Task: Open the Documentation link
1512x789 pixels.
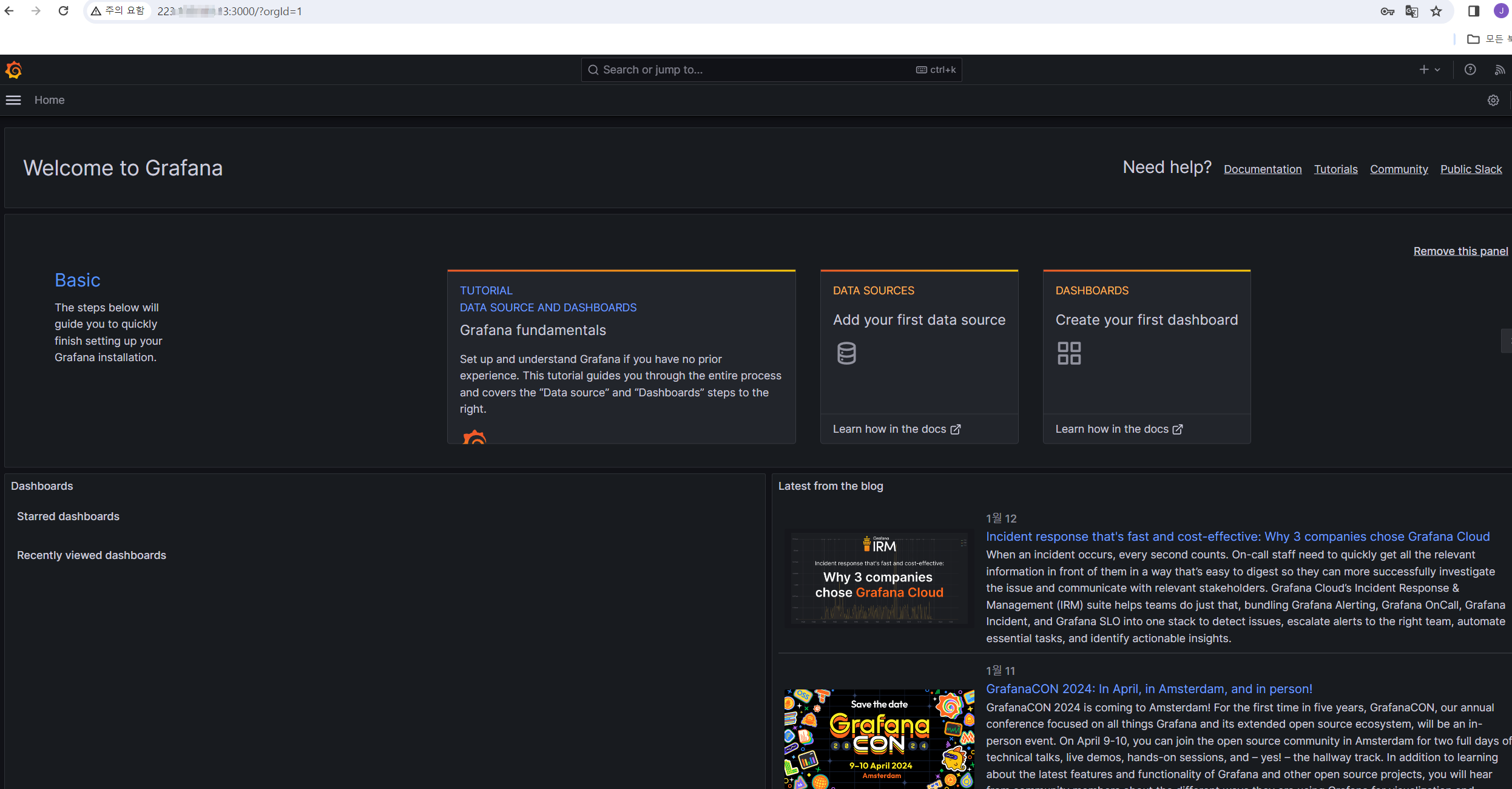Action: (x=1262, y=169)
